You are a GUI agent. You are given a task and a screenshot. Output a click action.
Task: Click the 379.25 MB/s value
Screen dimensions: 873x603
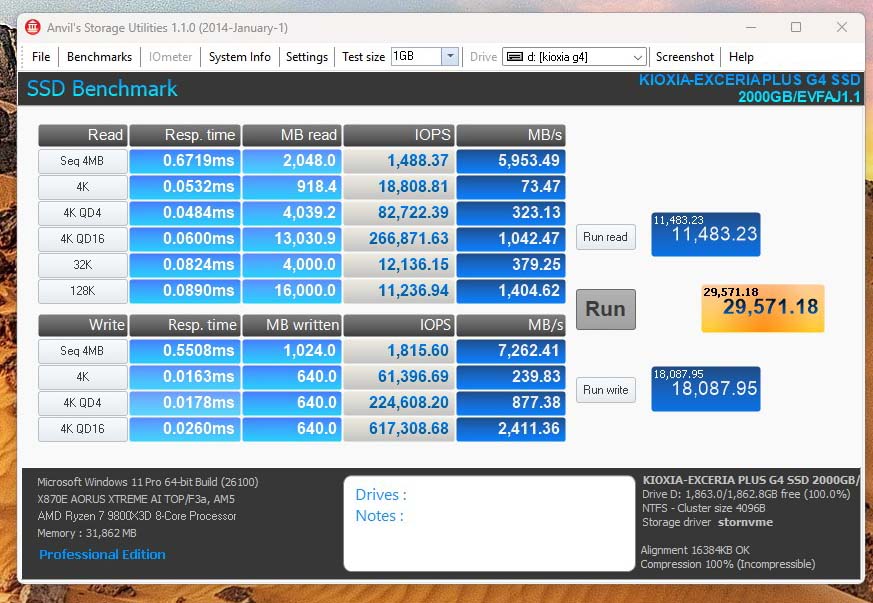click(x=511, y=264)
